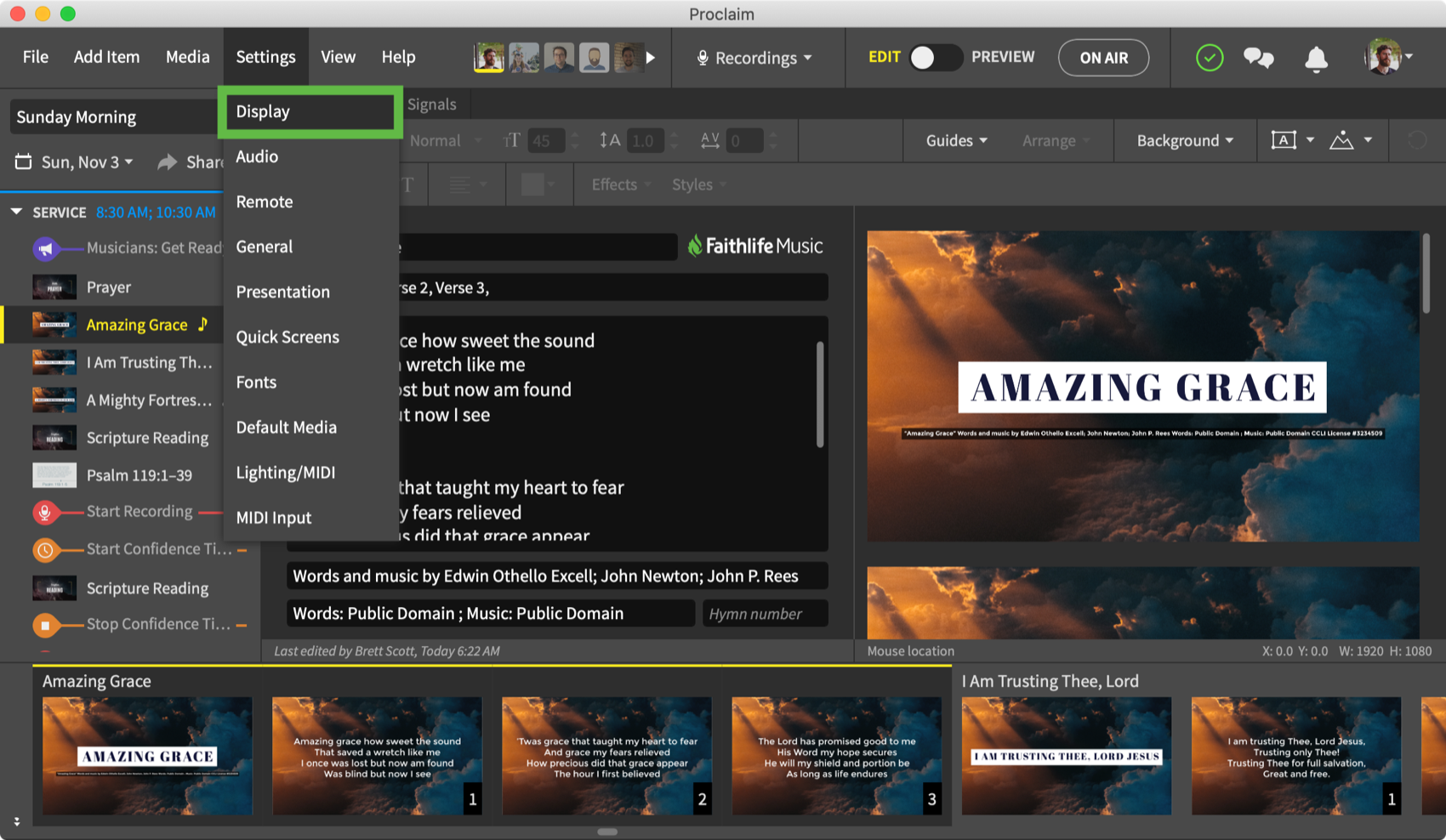Select the Musicians: Get Ready signal item
This screenshot has width=1446, height=840.
pos(128,248)
